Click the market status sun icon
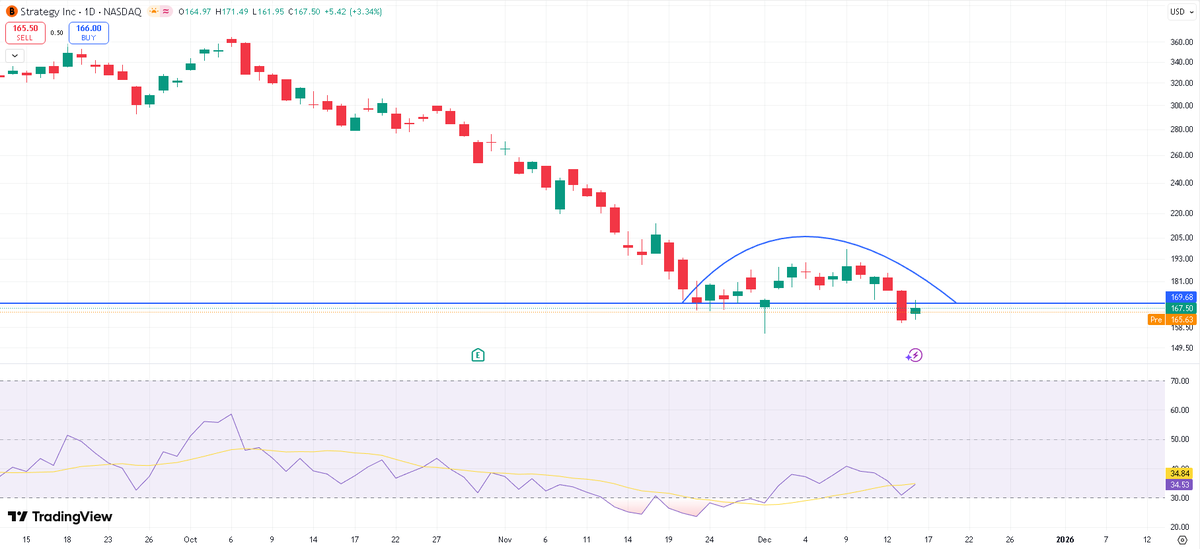The height and width of the screenshot is (549, 1200). click(x=153, y=11)
